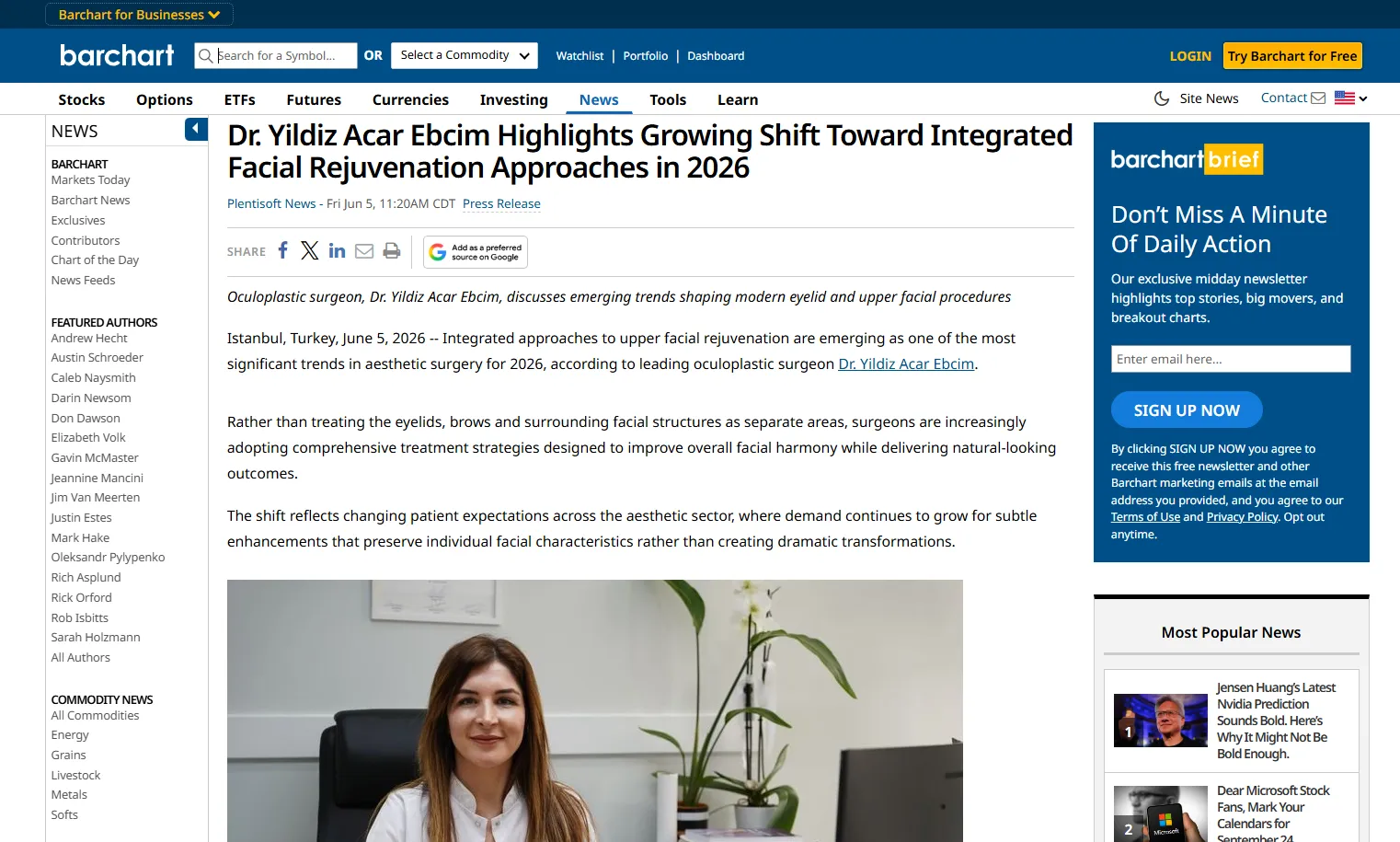1400x842 pixels.
Task: Collapse the NEWS sidebar arrow
Action: [x=196, y=130]
